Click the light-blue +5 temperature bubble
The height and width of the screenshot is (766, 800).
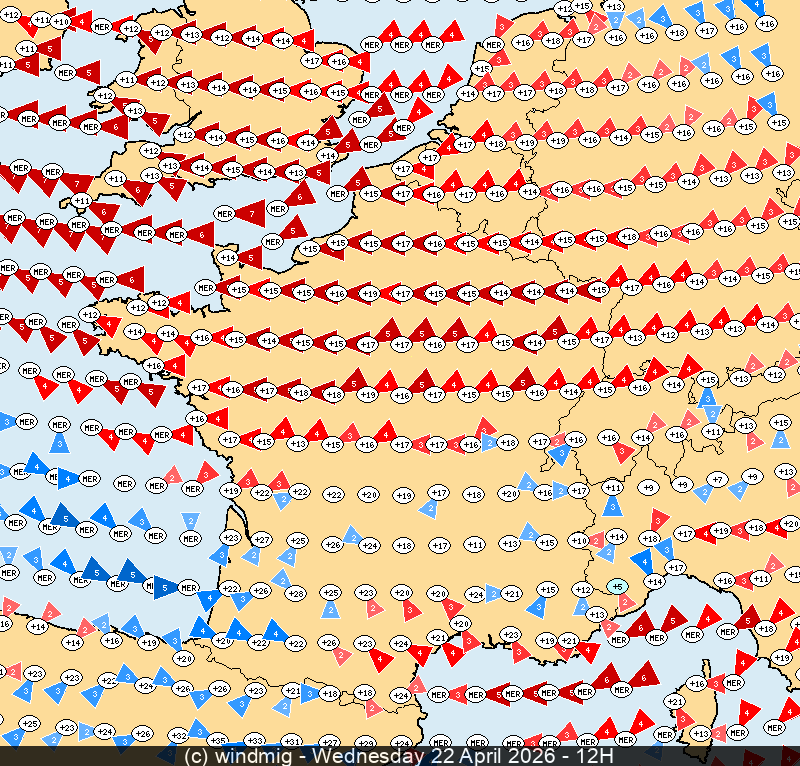pyautogui.click(x=618, y=586)
